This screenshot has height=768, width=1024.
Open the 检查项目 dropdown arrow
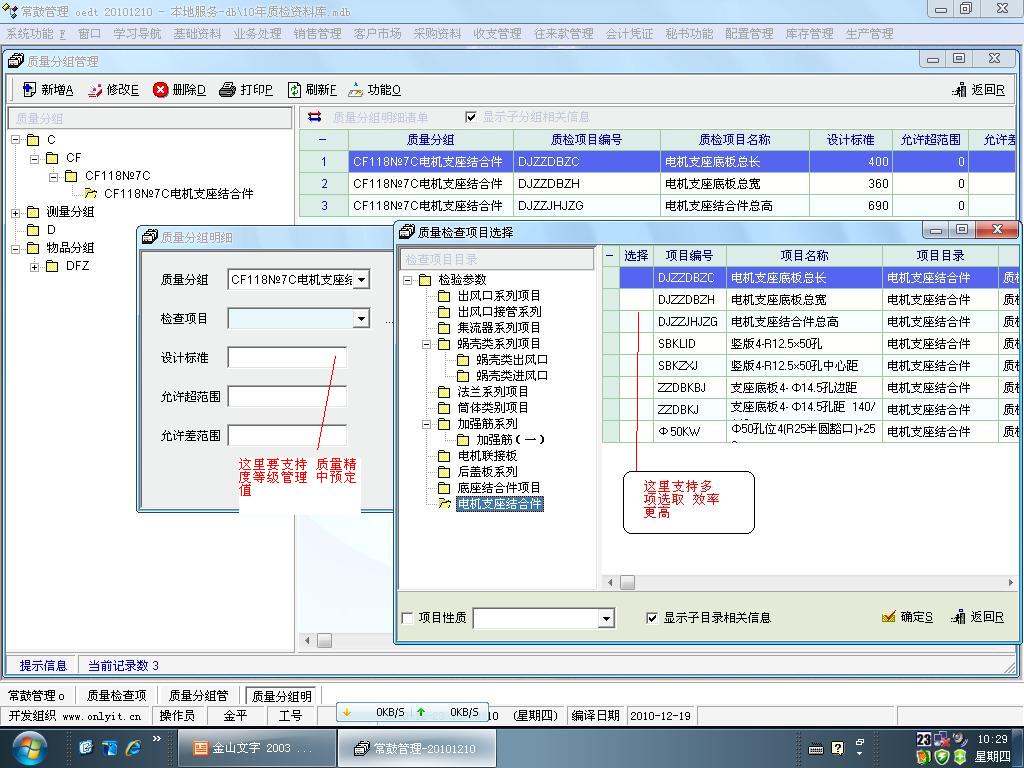(361, 319)
